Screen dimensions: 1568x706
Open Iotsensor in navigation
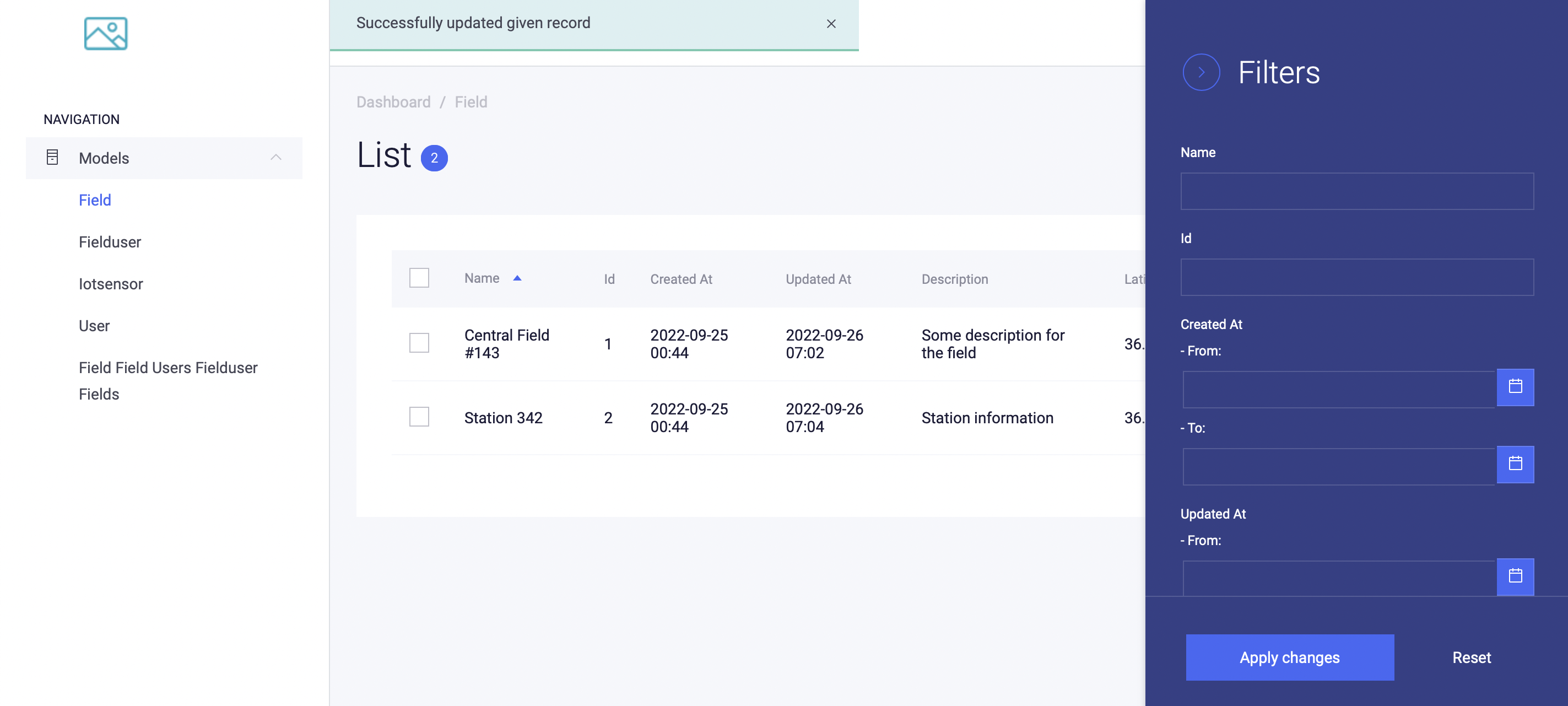tap(111, 284)
